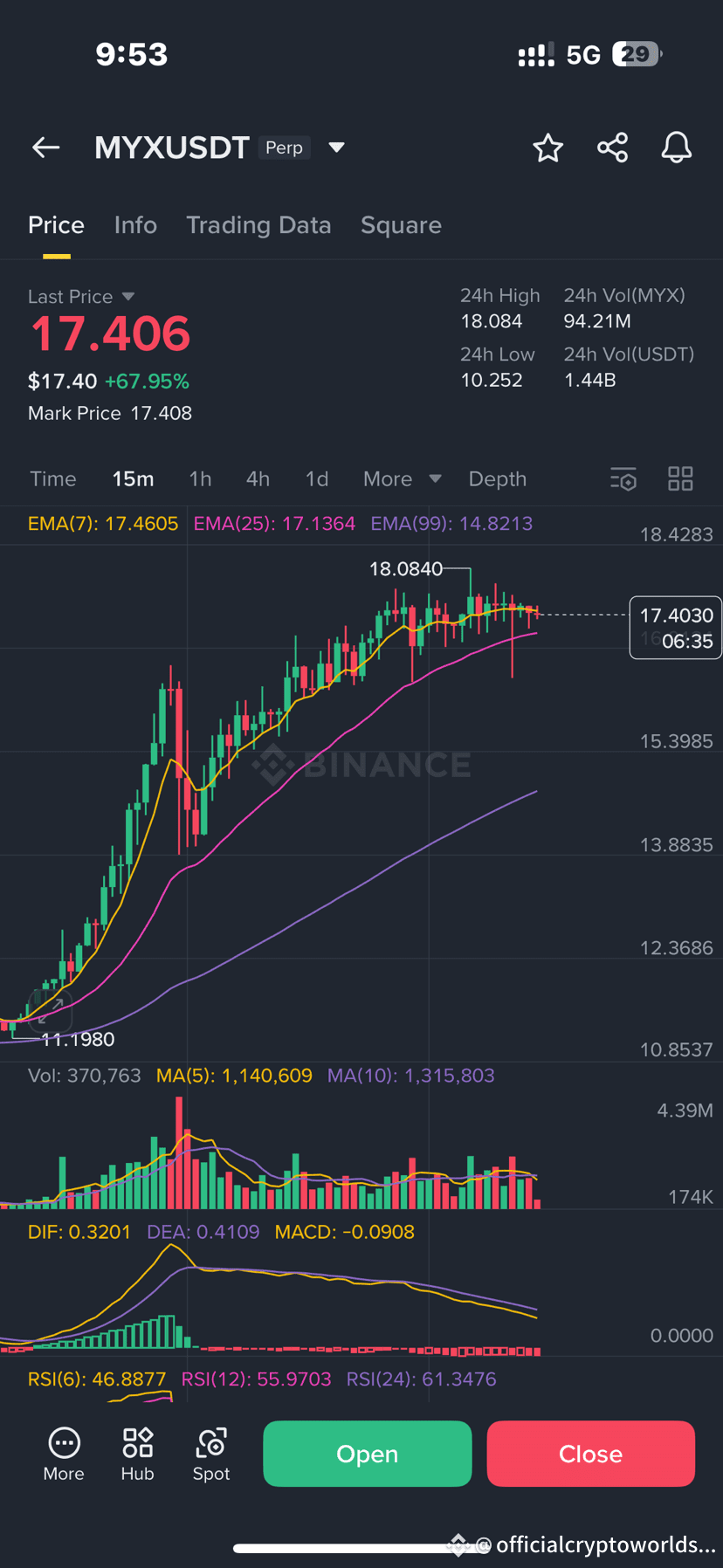723x1568 pixels.
Task: Tap the 17.406 last price value
Action: pos(110,334)
